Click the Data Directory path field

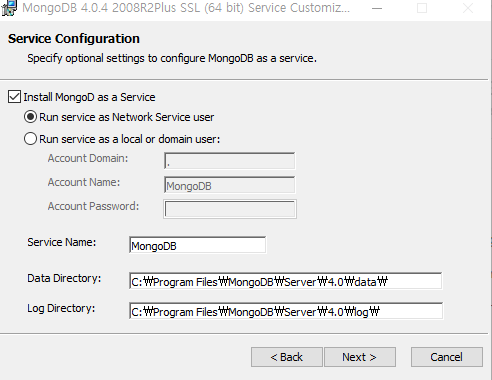[x=286, y=281]
